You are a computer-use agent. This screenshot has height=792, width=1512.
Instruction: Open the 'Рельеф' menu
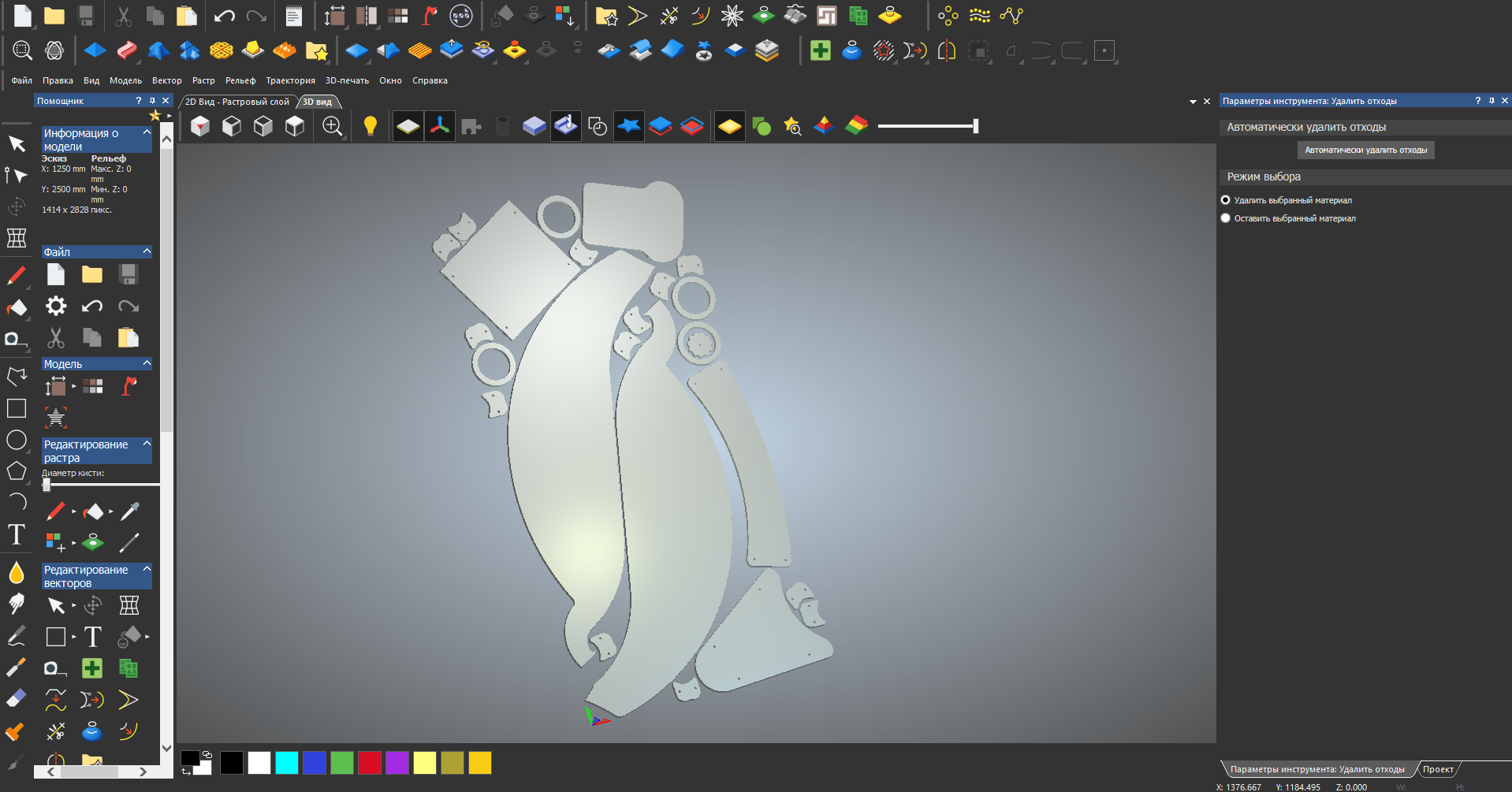(240, 80)
